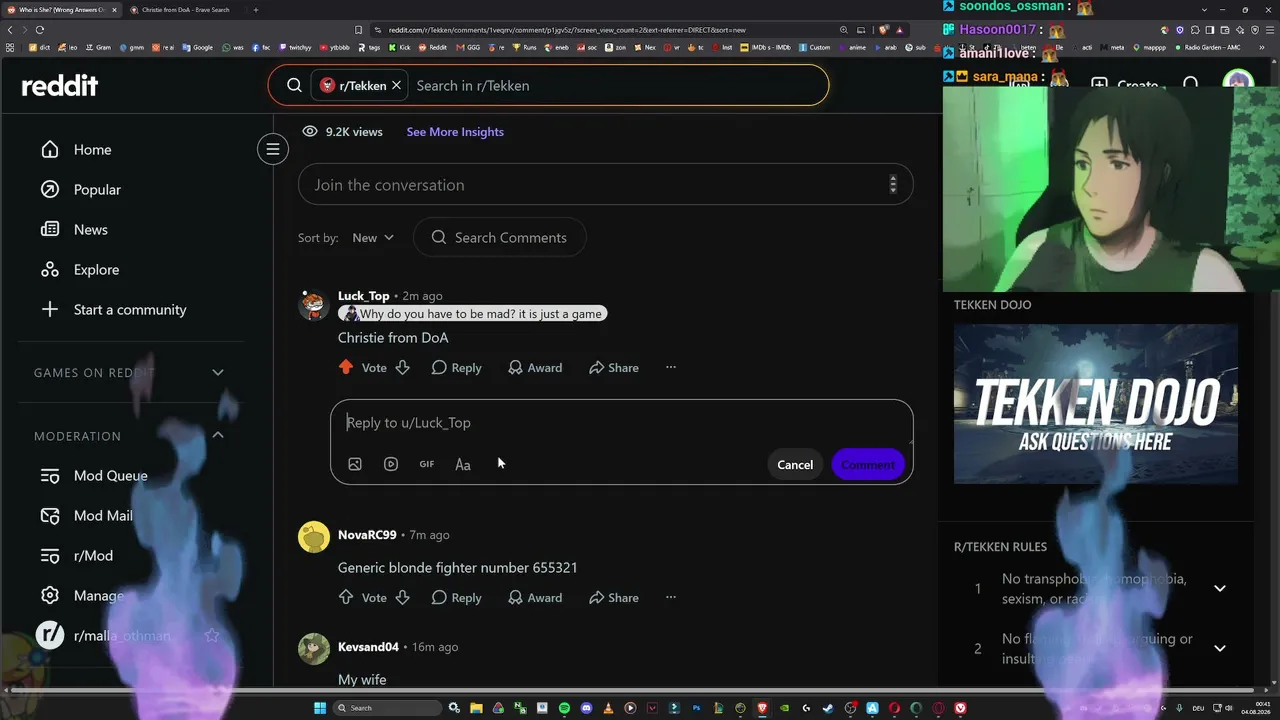The image size is (1280, 720).
Task: Open NovaRC99's profile
Action: pos(367,535)
